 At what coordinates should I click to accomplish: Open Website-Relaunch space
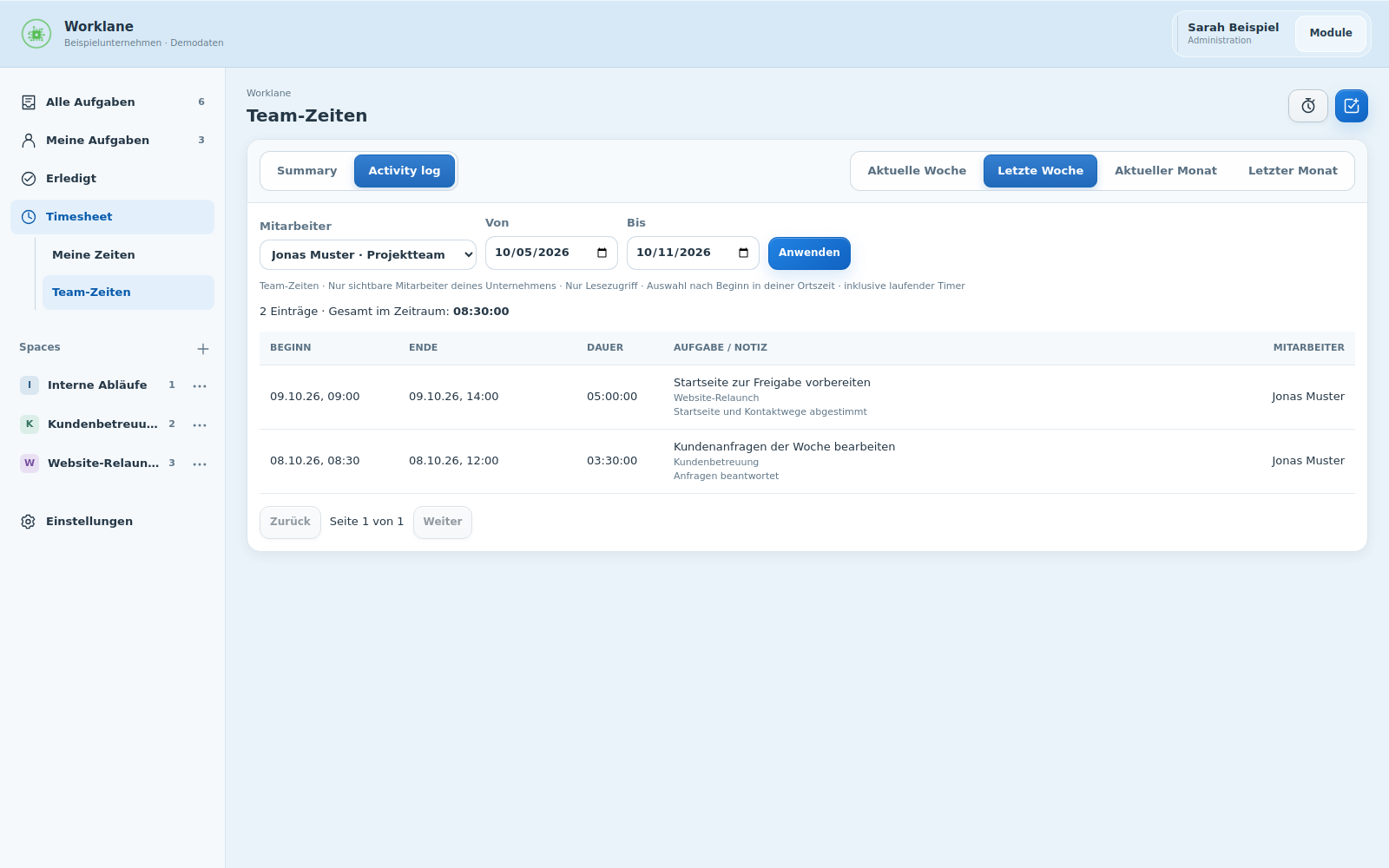point(103,464)
